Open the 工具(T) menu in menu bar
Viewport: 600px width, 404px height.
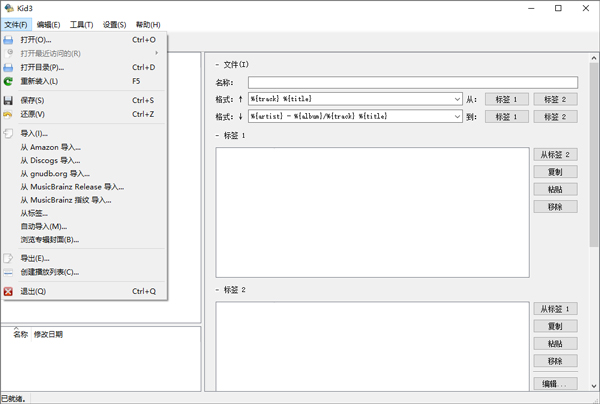[82, 24]
